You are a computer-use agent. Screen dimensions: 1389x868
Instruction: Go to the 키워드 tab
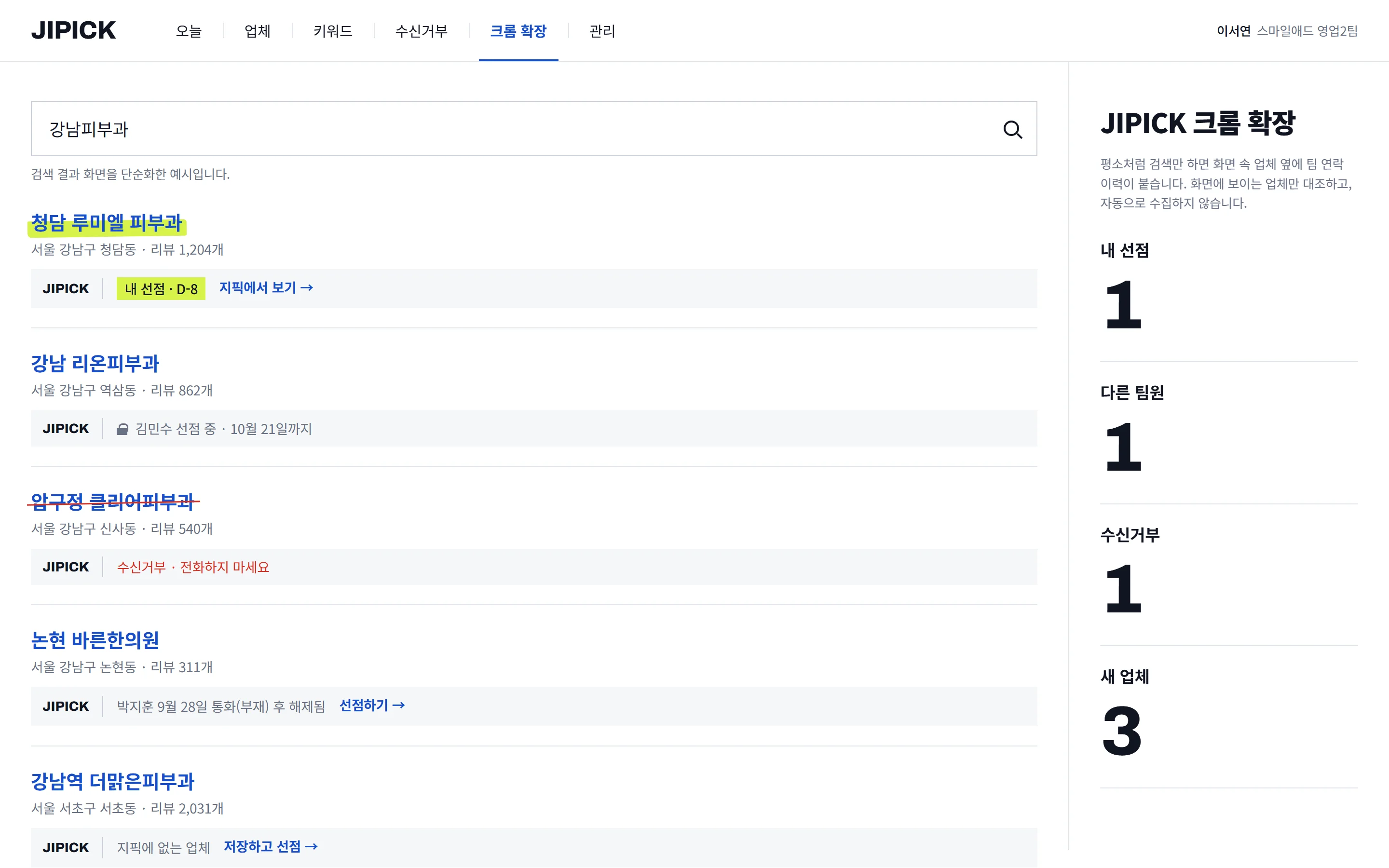coord(333,30)
